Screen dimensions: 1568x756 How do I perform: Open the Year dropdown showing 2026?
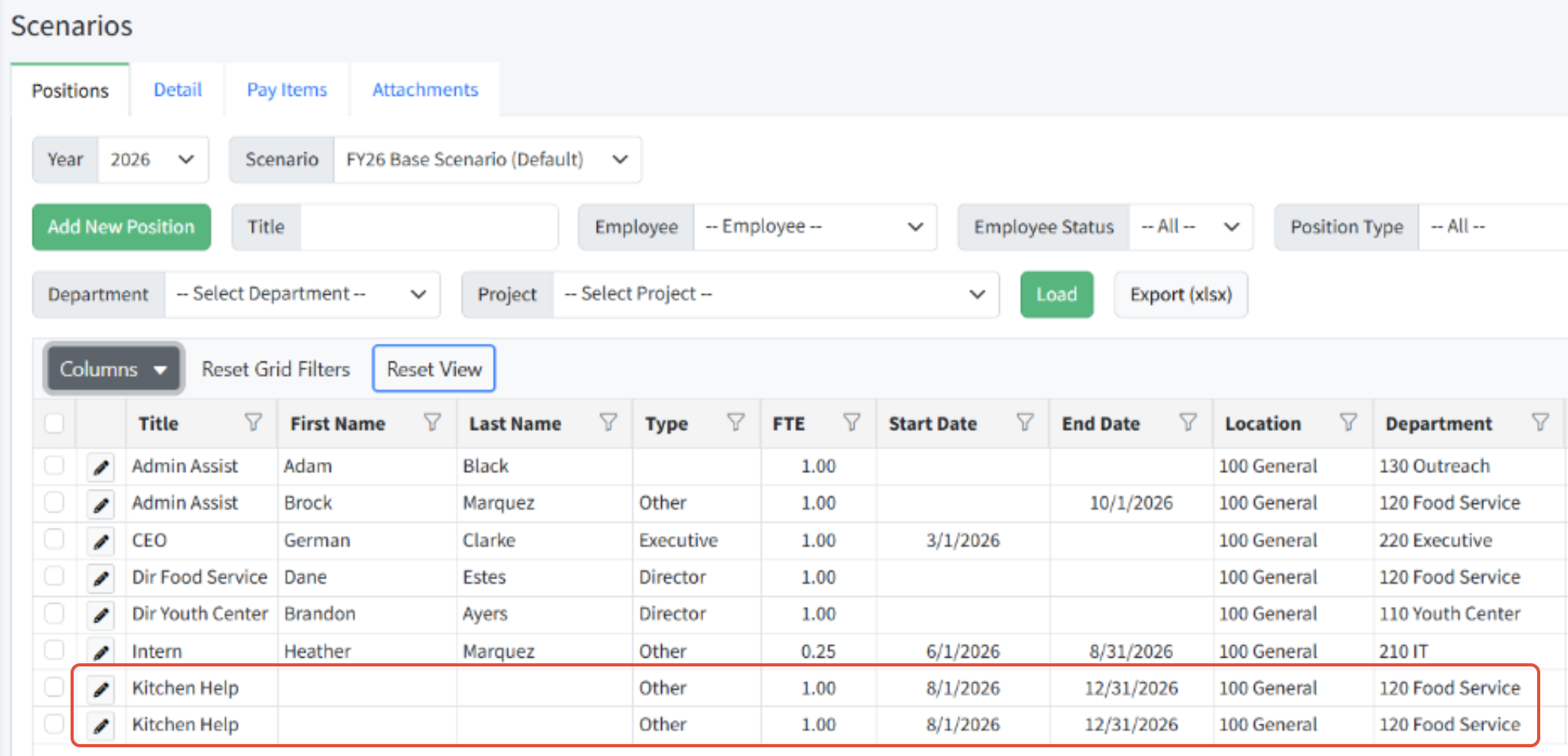153,159
